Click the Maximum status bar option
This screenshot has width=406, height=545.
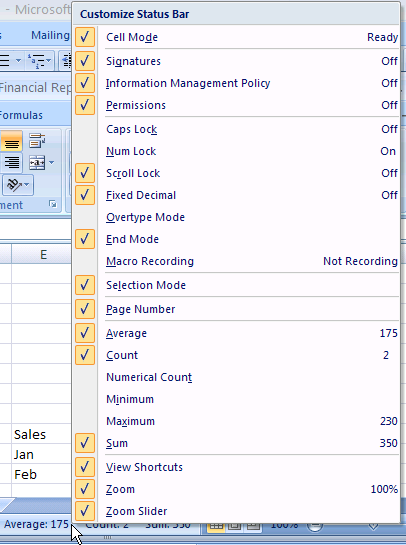click(236, 421)
